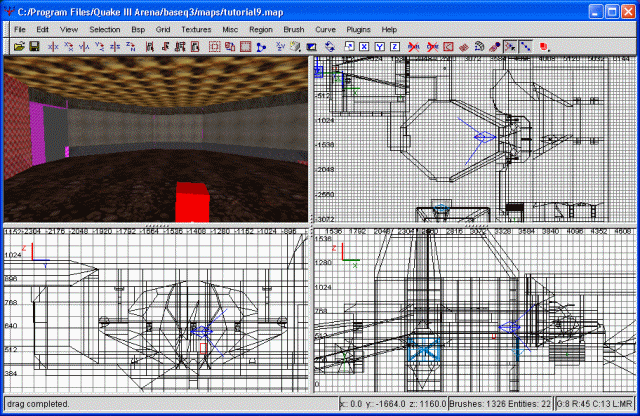640x416 pixels.
Task: Click the free scaling arrow-box icon
Action: (349, 47)
